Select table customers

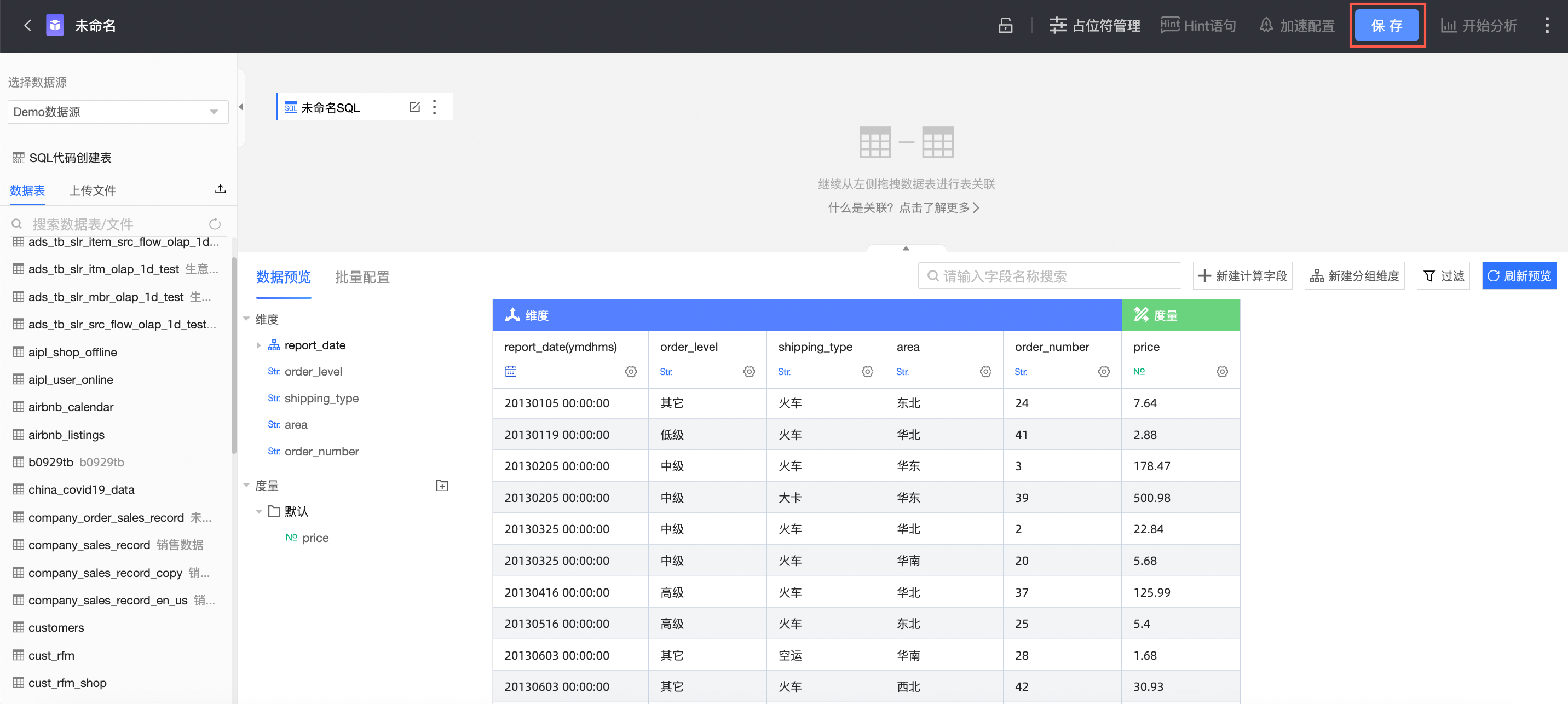point(49,627)
